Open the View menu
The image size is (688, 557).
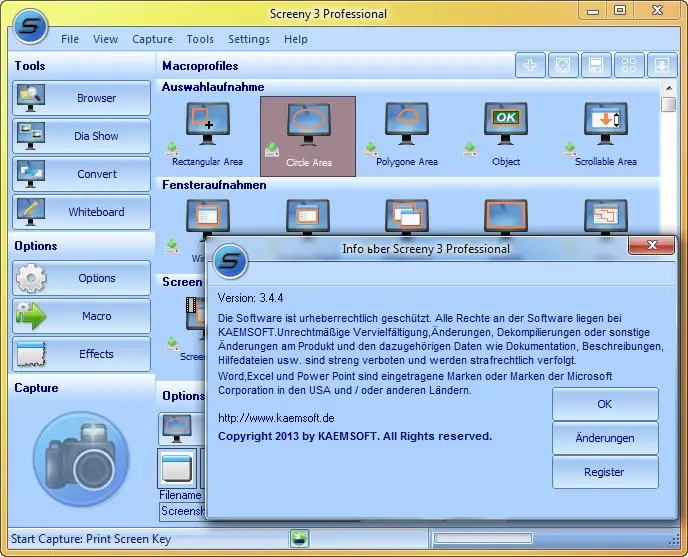tap(105, 39)
